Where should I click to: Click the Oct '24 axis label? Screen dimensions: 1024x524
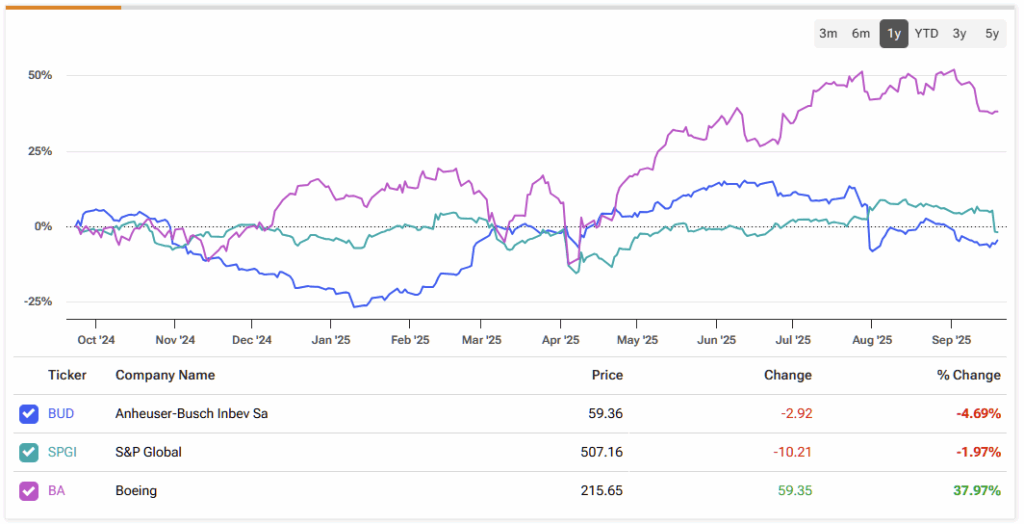pyautogui.click(x=96, y=340)
